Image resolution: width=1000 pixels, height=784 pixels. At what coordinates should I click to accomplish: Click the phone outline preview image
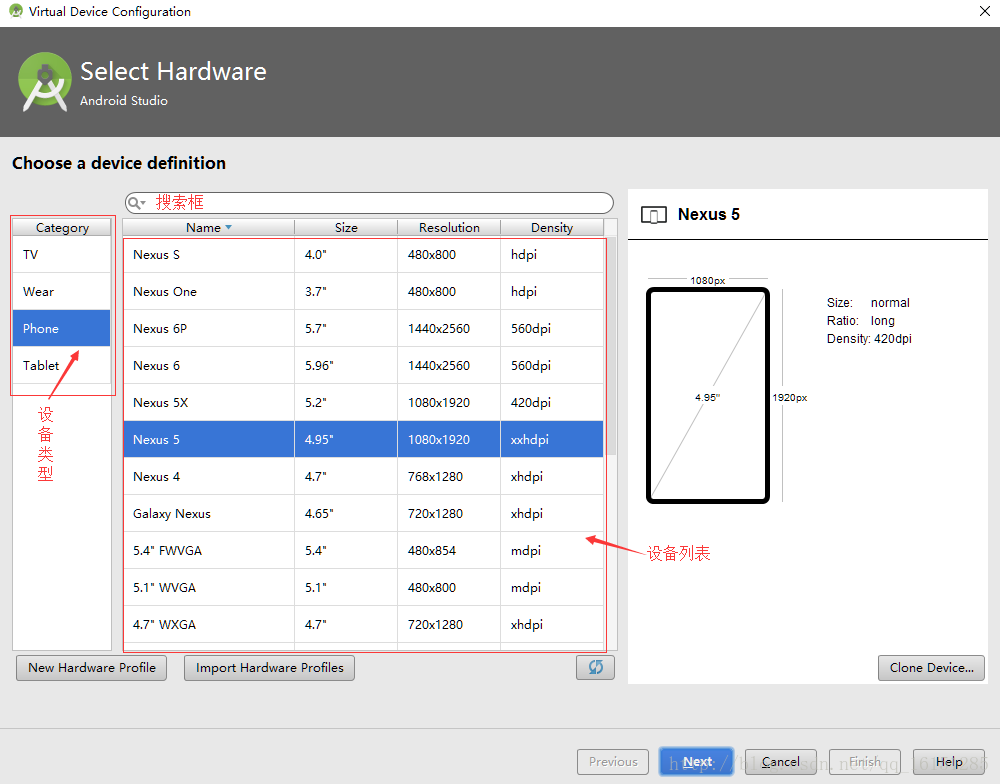click(x=707, y=396)
